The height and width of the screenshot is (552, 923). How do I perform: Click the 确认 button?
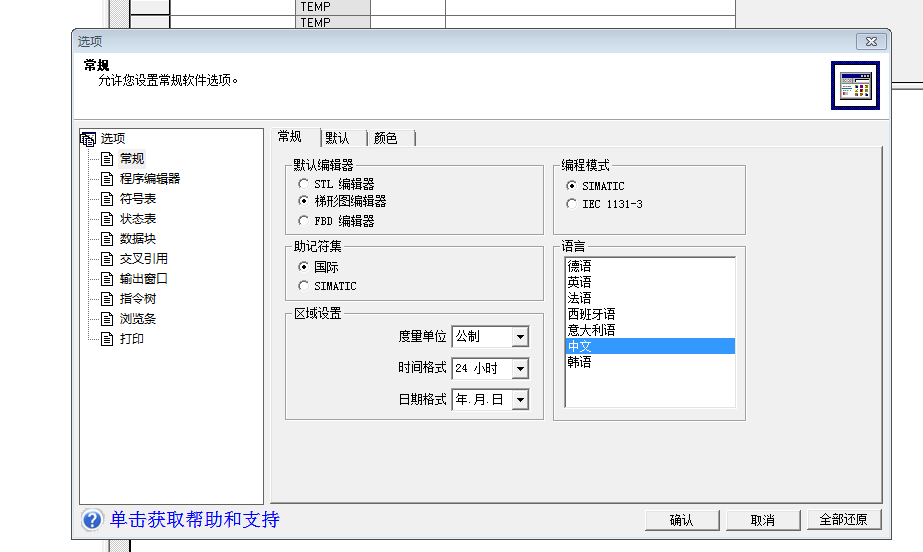[681, 520]
